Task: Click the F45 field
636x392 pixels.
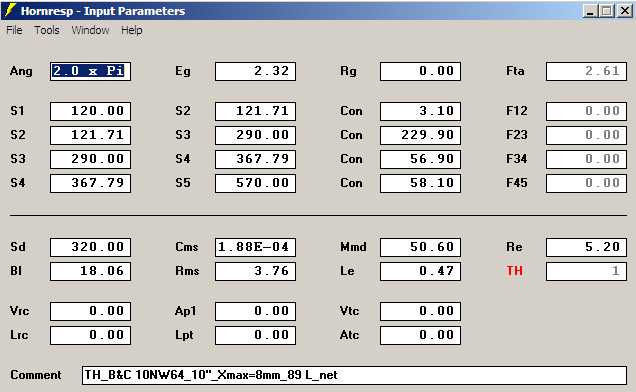Action: [586, 183]
